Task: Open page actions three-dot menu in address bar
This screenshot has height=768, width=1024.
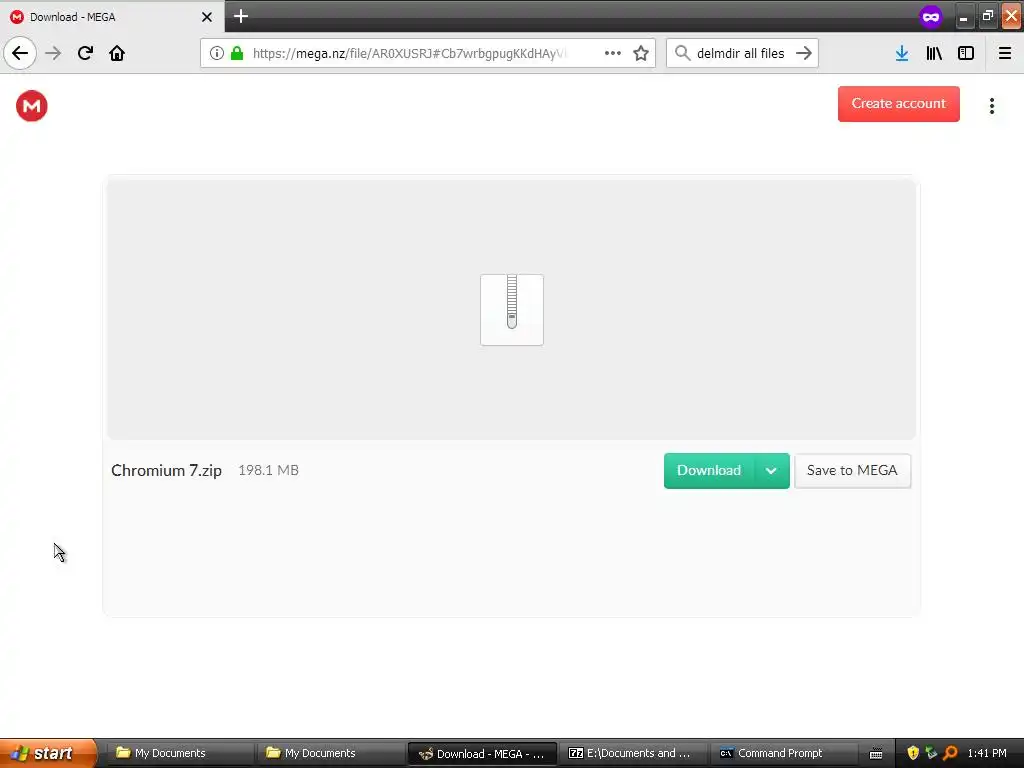Action: (613, 53)
